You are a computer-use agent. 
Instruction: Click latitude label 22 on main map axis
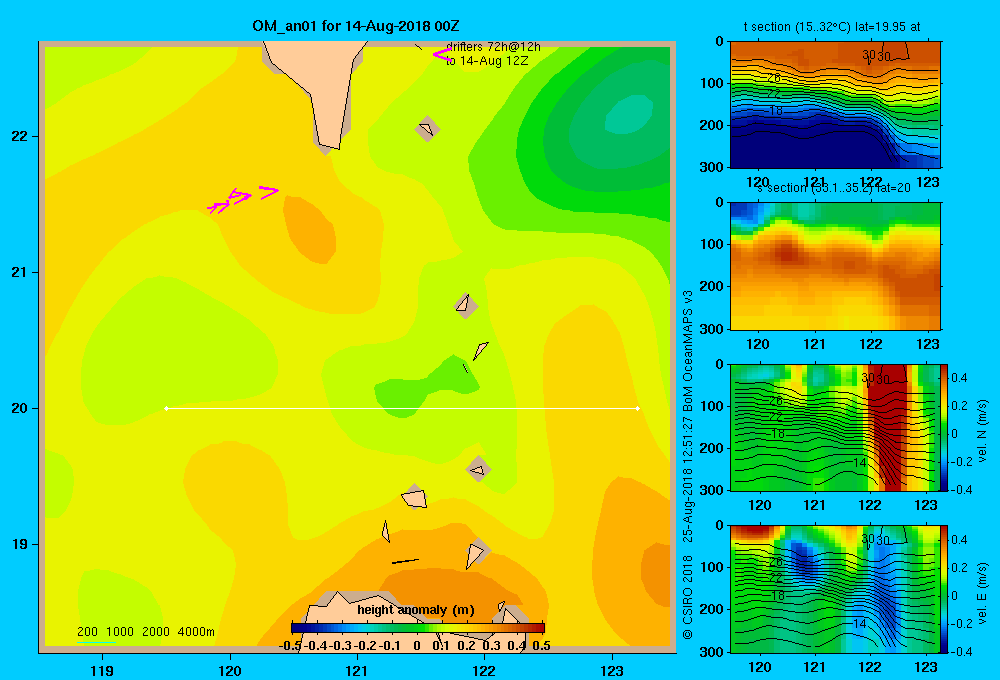point(20,137)
